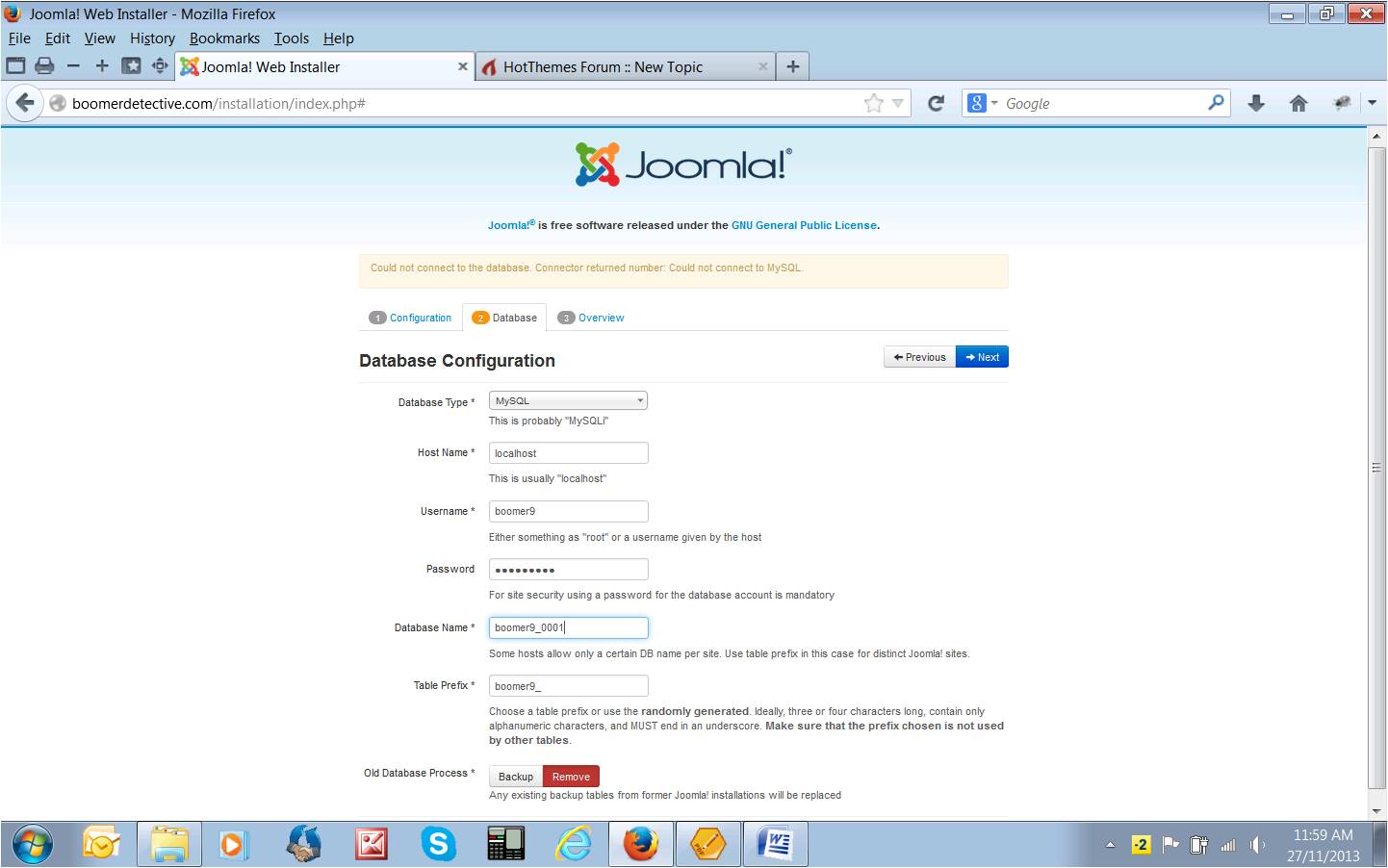Open the Database Type MySQL dropdown

tap(568, 400)
